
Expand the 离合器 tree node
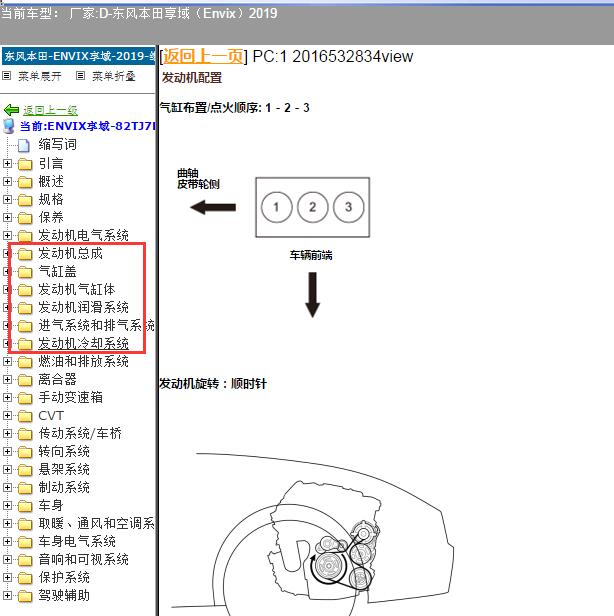click(x=7, y=380)
